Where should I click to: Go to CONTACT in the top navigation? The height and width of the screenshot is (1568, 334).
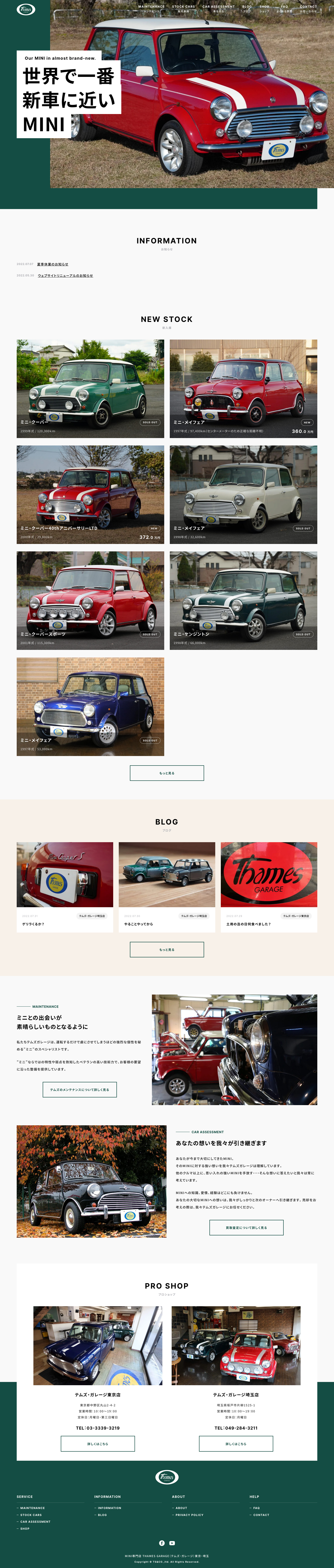point(308,9)
